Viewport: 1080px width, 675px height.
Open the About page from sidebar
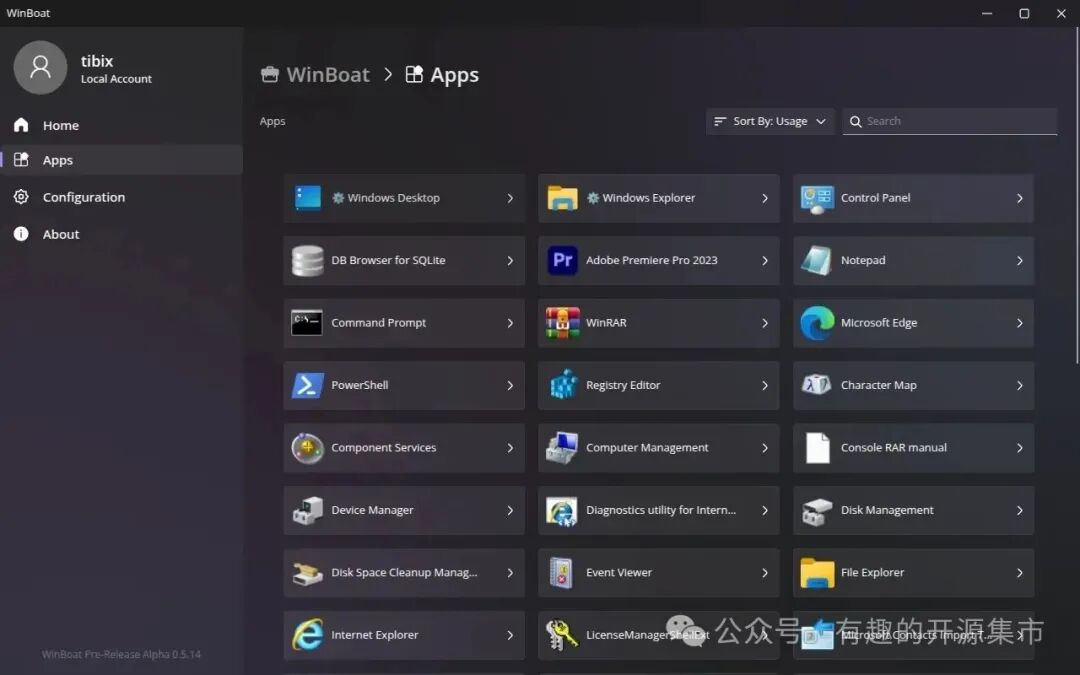point(60,234)
